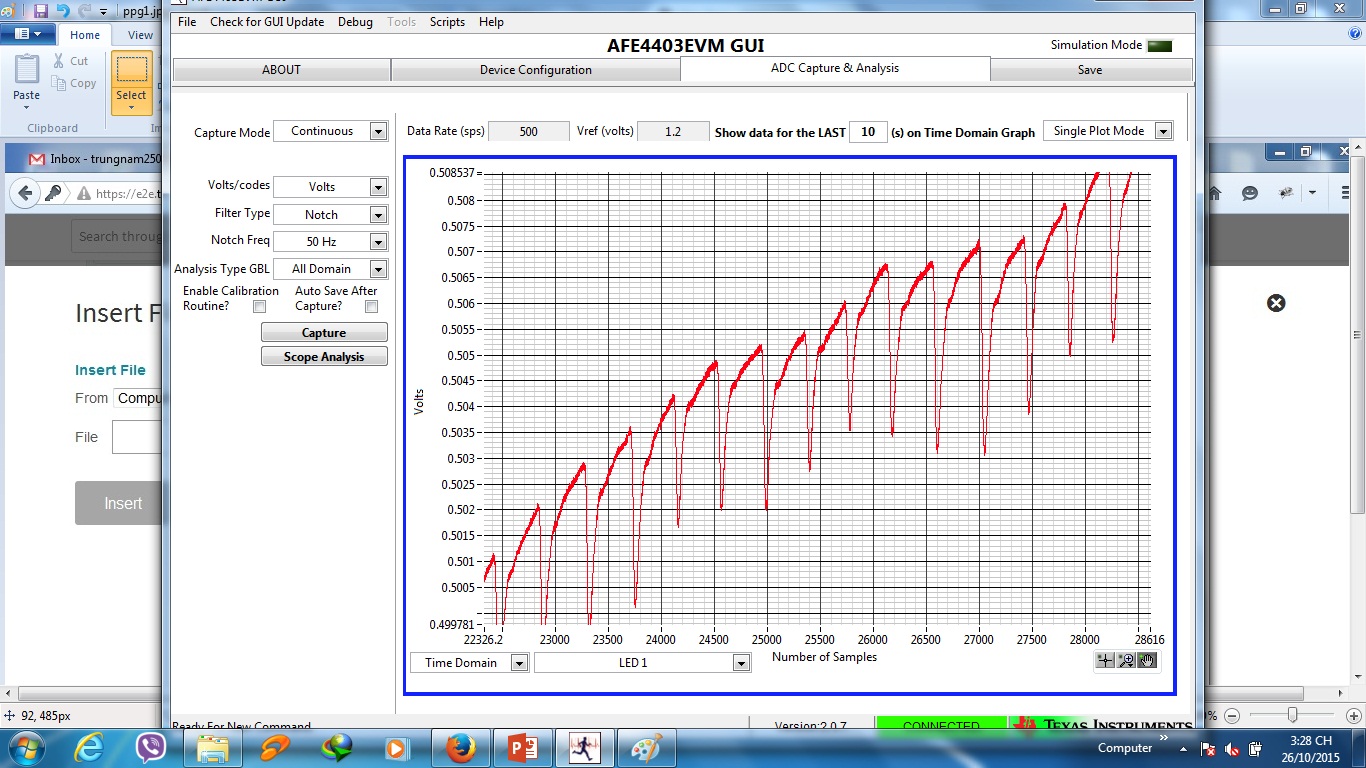The height and width of the screenshot is (768, 1366).
Task: Open the Filter Type dropdown showing Notch
Action: (330, 214)
